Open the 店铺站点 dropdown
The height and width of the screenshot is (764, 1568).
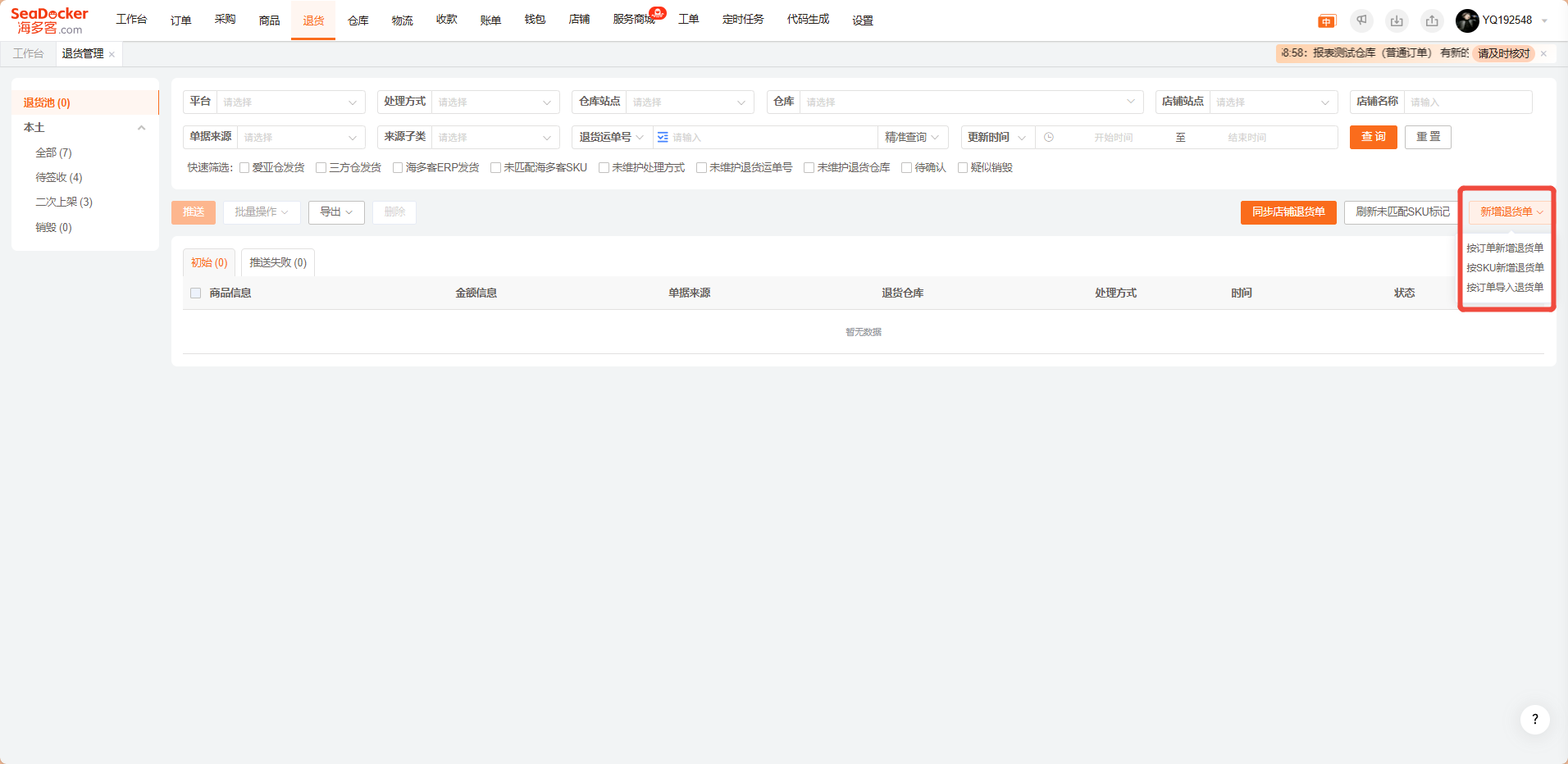[x=1274, y=102]
